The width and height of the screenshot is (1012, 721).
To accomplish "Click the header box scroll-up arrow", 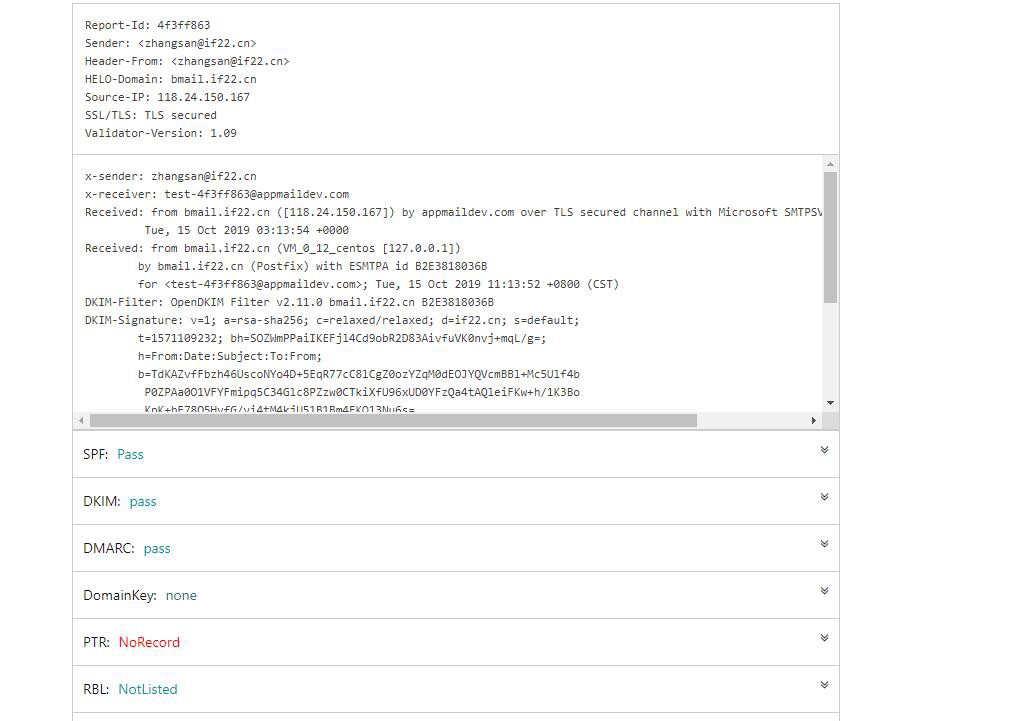I will 830,164.
